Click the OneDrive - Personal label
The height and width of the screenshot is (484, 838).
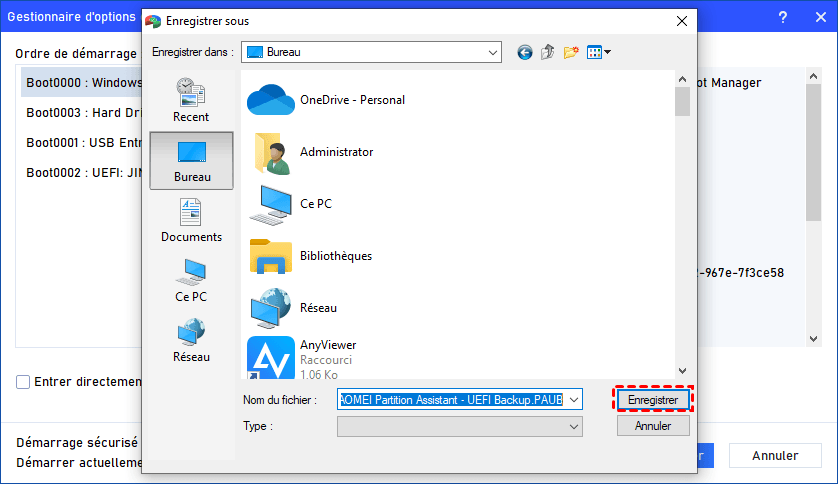point(352,100)
